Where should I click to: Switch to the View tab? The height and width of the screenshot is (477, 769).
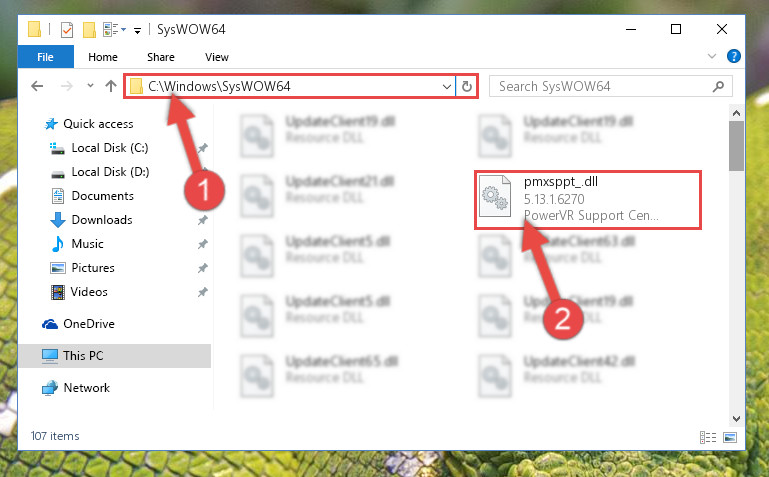[217, 57]
